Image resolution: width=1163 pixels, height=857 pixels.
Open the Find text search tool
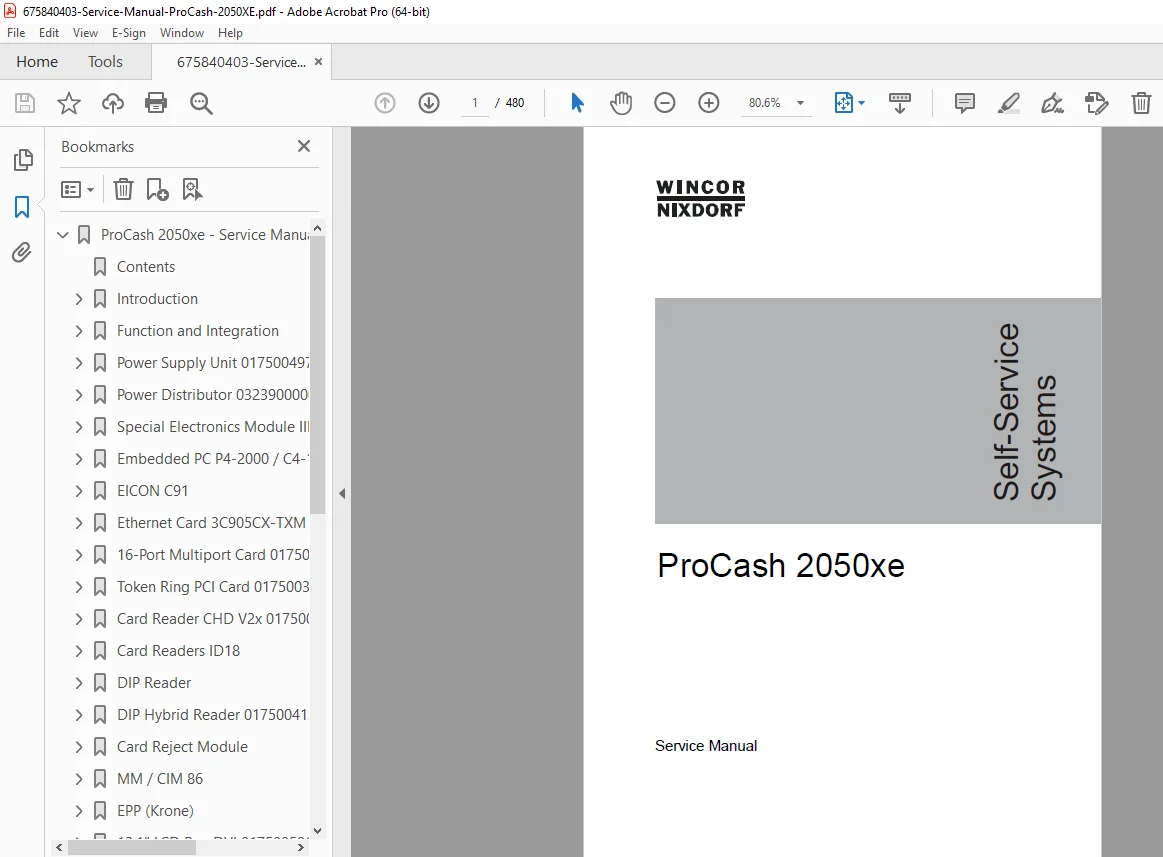(201, 103)
